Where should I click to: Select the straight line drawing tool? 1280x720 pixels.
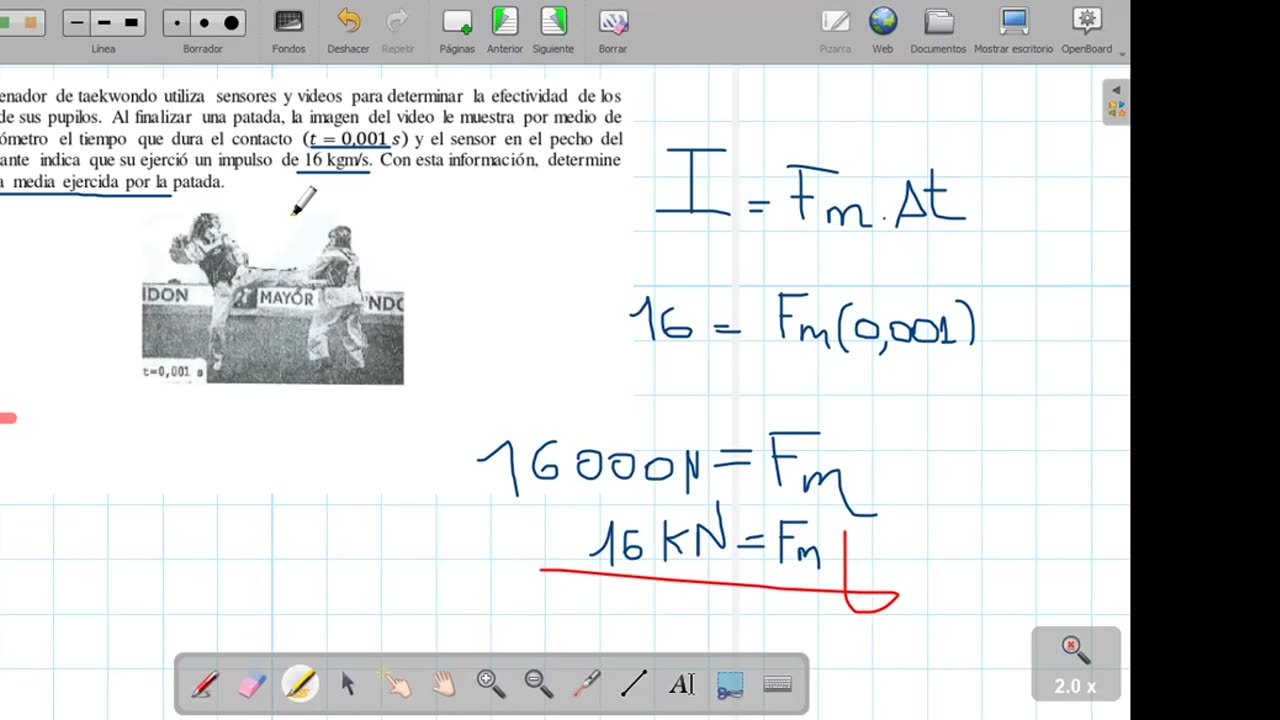(634, 684)
